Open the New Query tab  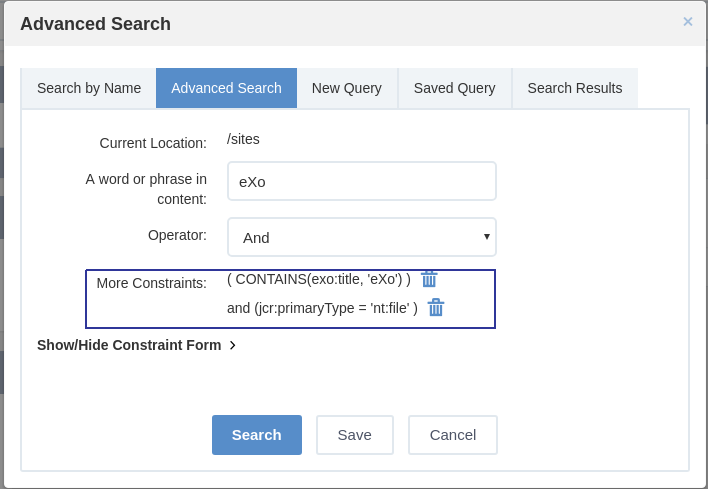[x=347, y=88]
